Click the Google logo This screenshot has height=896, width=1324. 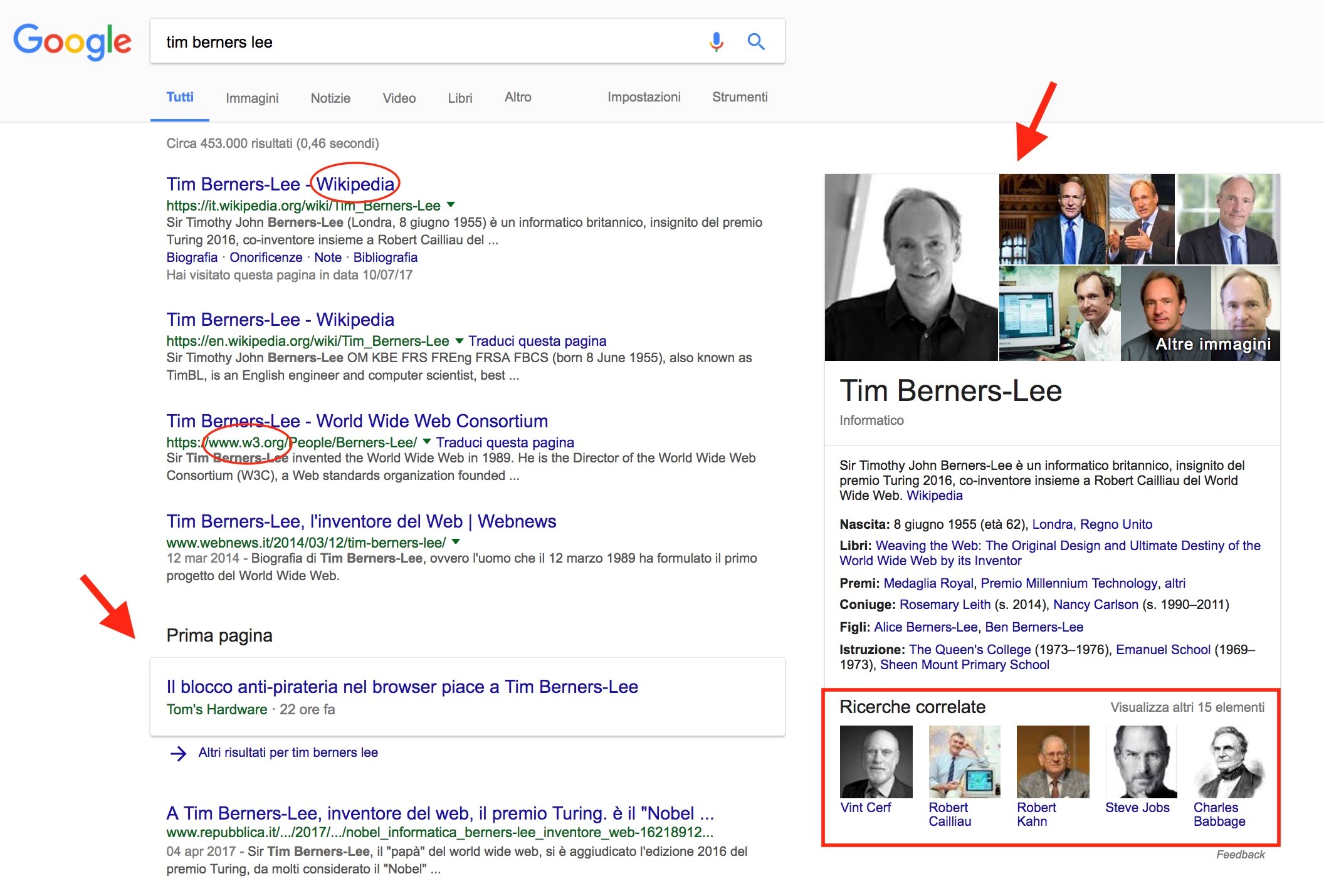coord(73,41)
